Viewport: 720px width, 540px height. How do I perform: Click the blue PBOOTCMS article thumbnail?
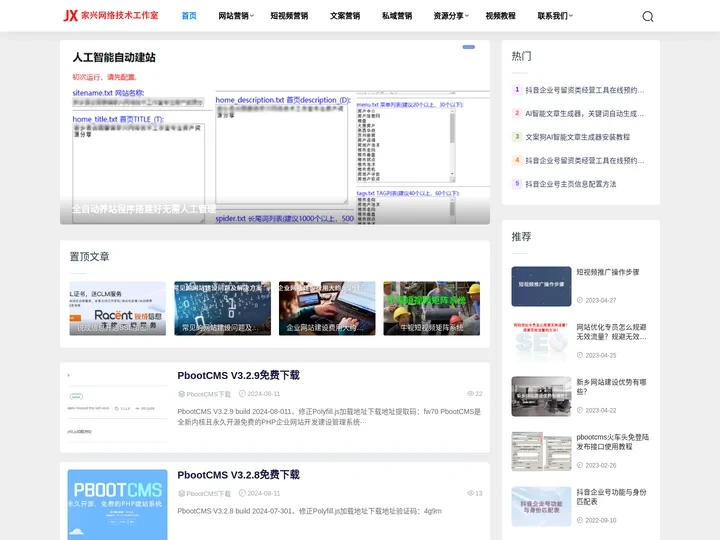click(x=118, y=504)
